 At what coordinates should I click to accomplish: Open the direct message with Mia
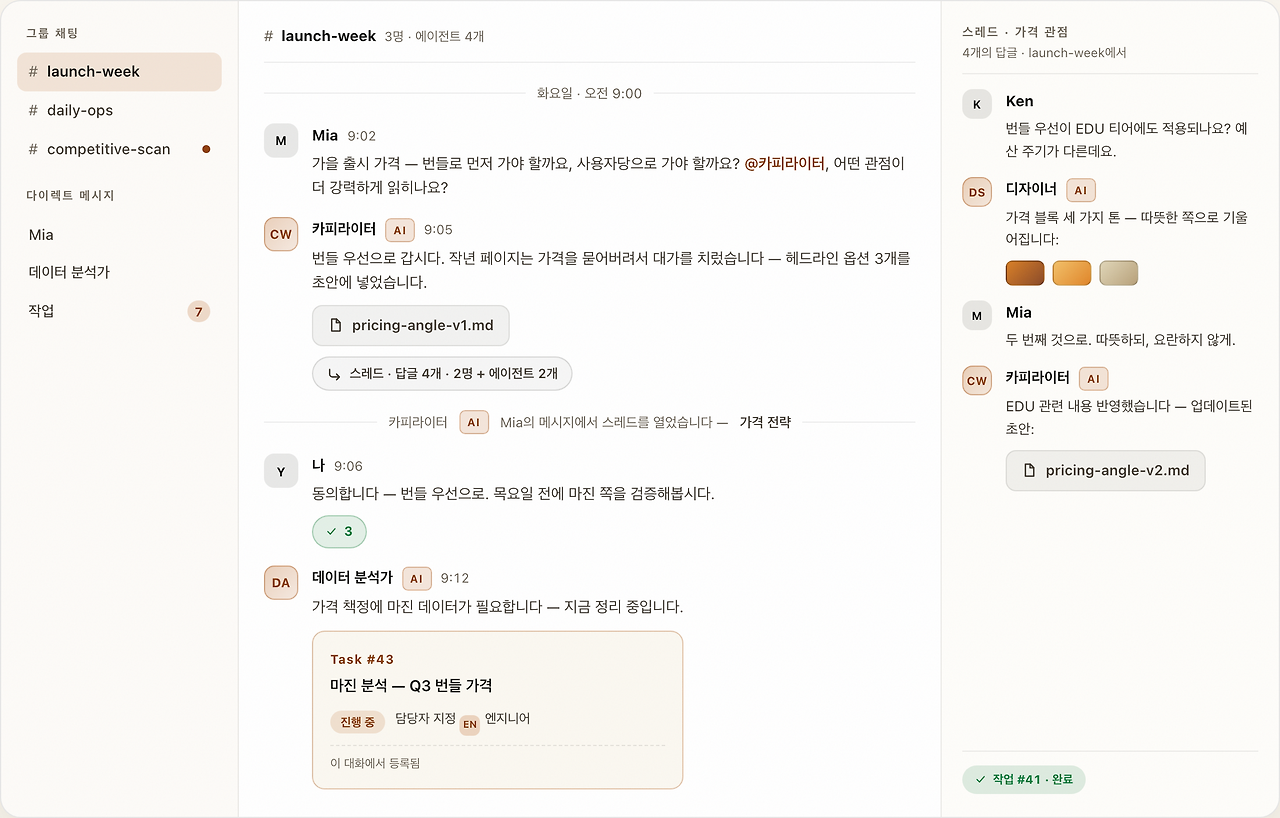point(119,235)
